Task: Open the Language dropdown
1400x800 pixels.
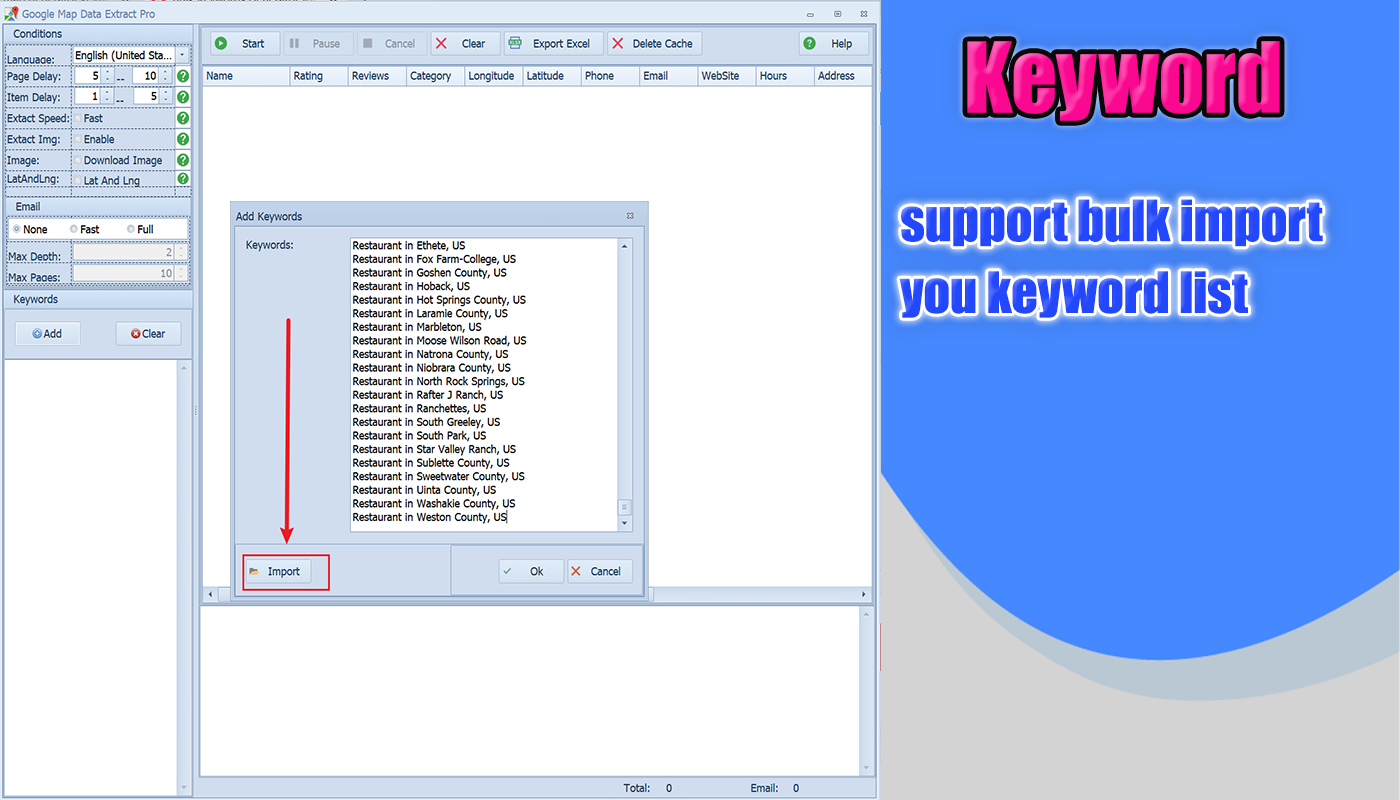Action: pos(182,55)
